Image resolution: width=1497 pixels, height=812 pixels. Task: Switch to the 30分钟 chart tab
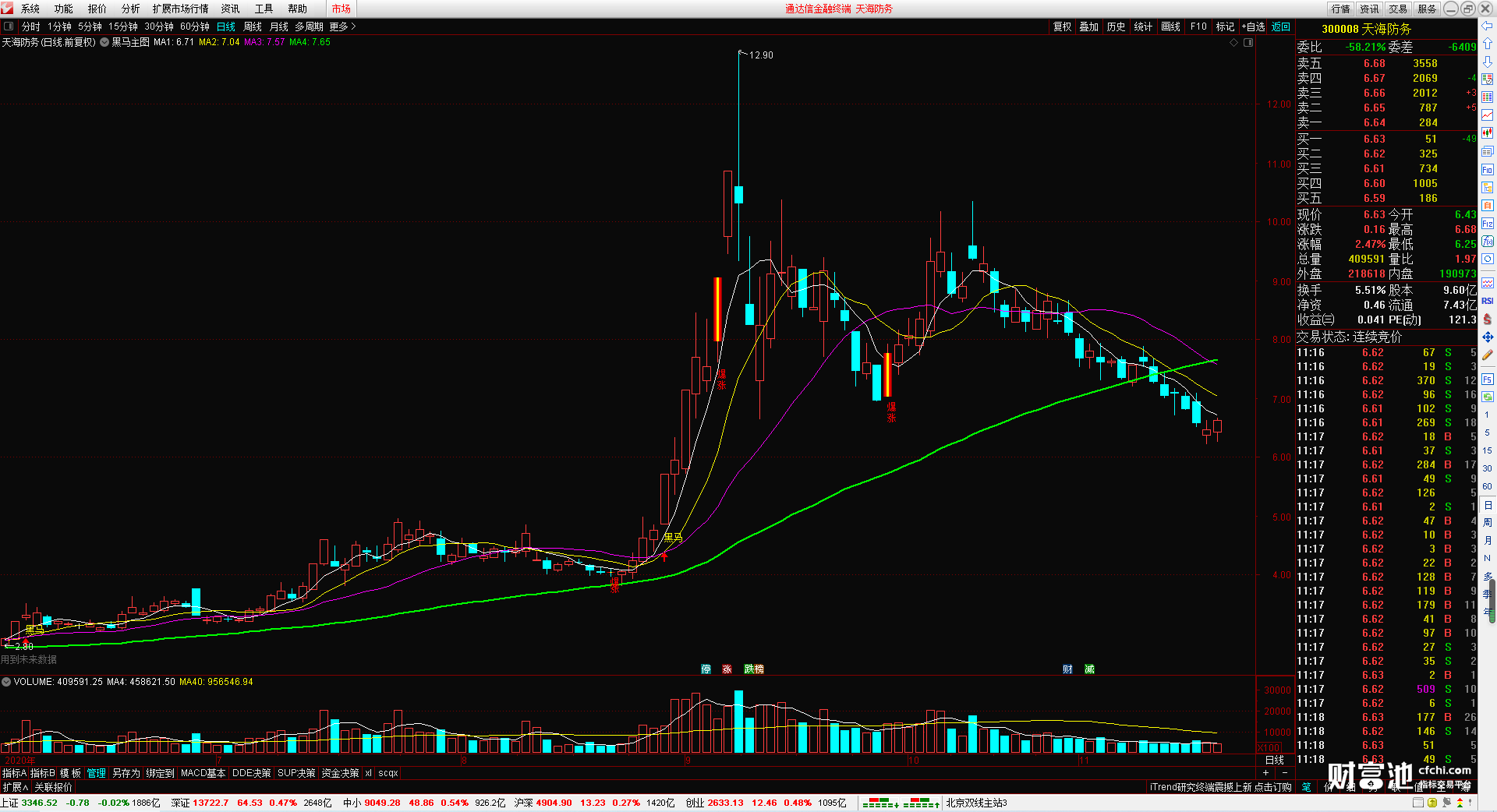coord(158,26)
